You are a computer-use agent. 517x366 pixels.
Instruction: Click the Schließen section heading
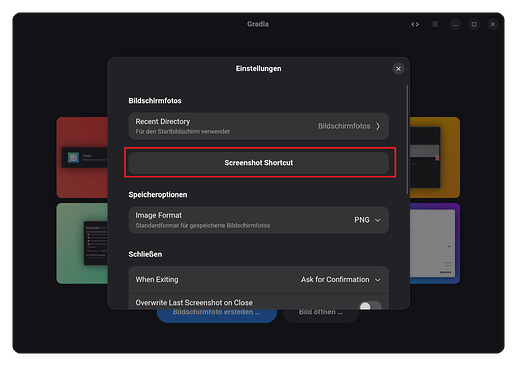tap(145, 254)
